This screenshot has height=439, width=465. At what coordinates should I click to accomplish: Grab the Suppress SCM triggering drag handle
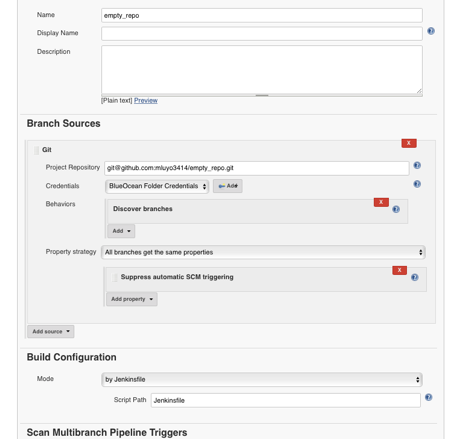(114, 277)
